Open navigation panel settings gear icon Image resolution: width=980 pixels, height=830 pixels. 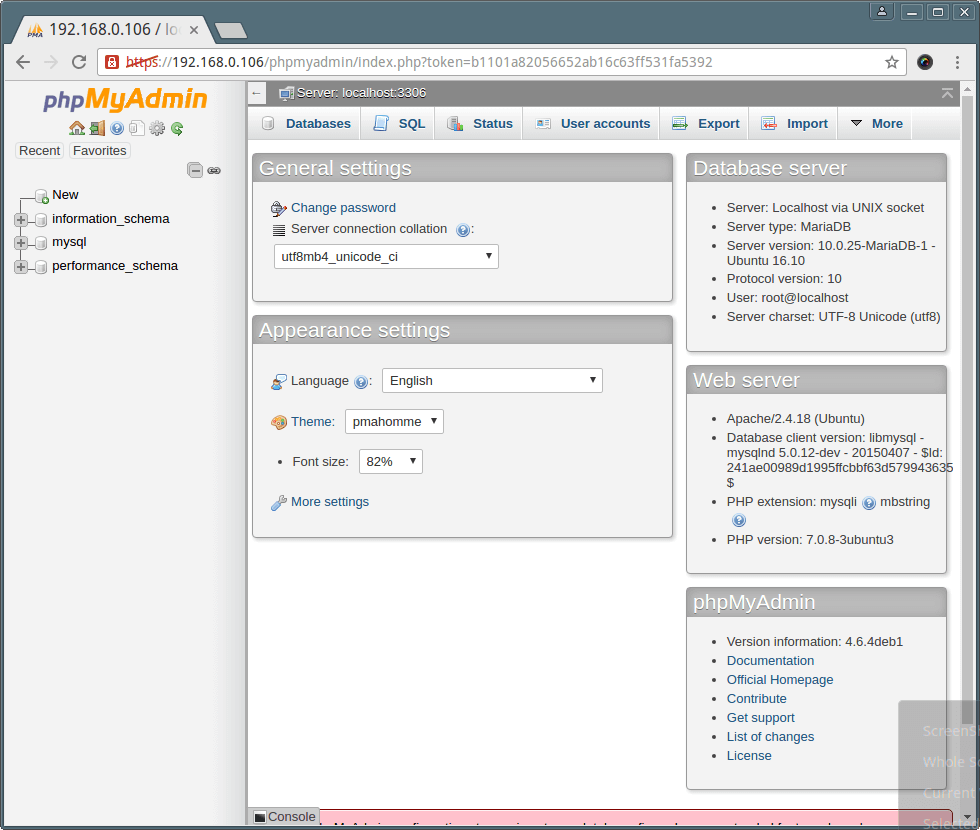coord(157,128)
